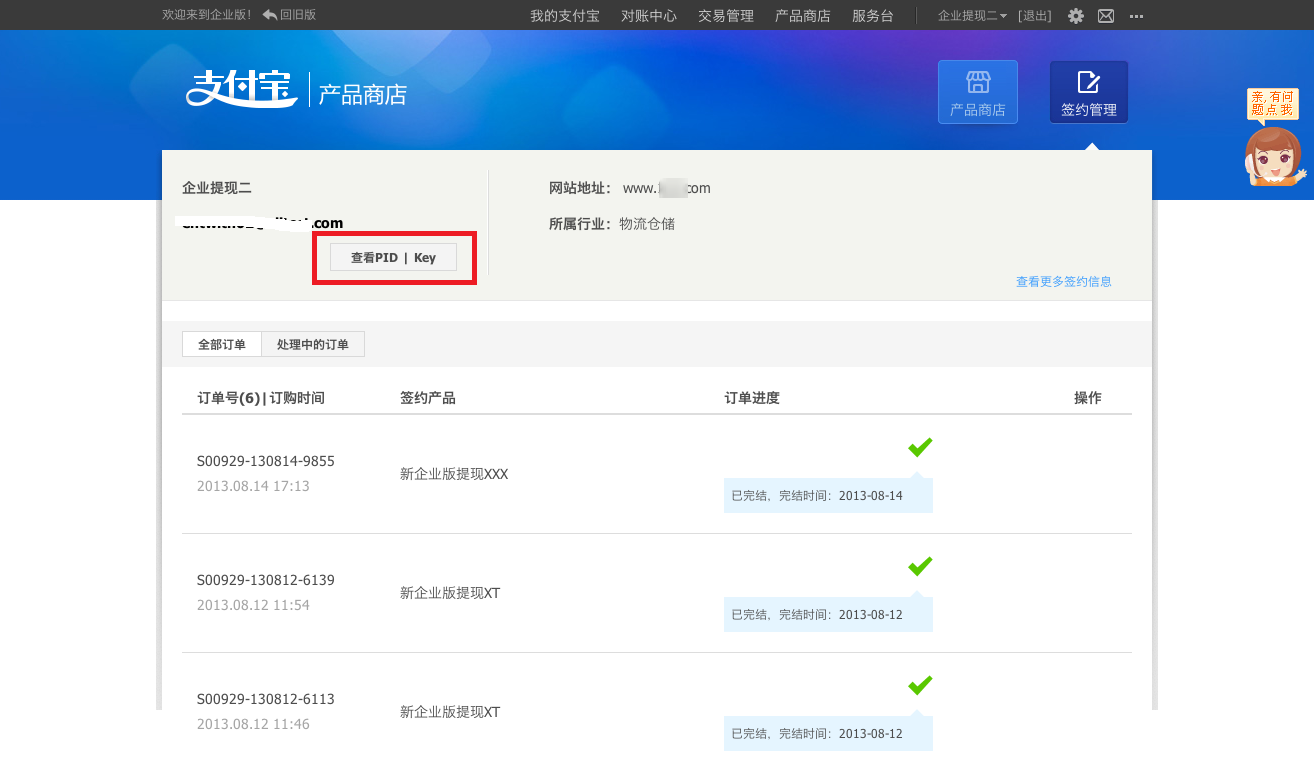Switch to the 全部订单 tab
Screen dimensions: 1314x769
[221, 344]
